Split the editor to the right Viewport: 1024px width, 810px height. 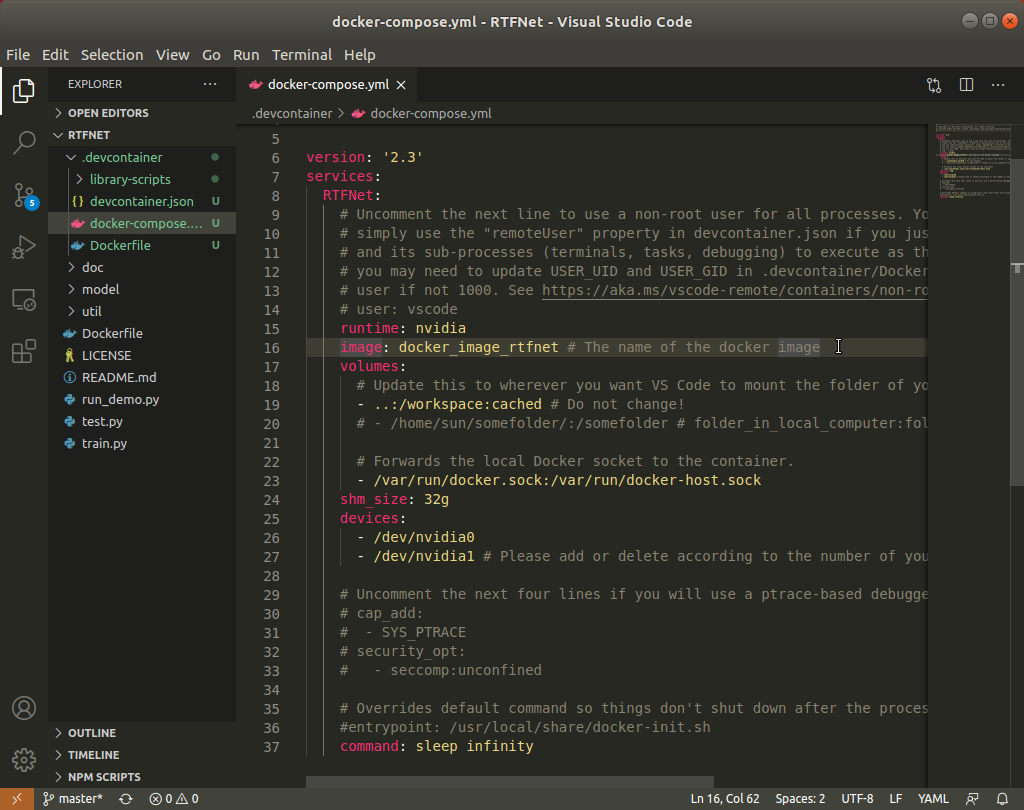(x=967, y=85)
